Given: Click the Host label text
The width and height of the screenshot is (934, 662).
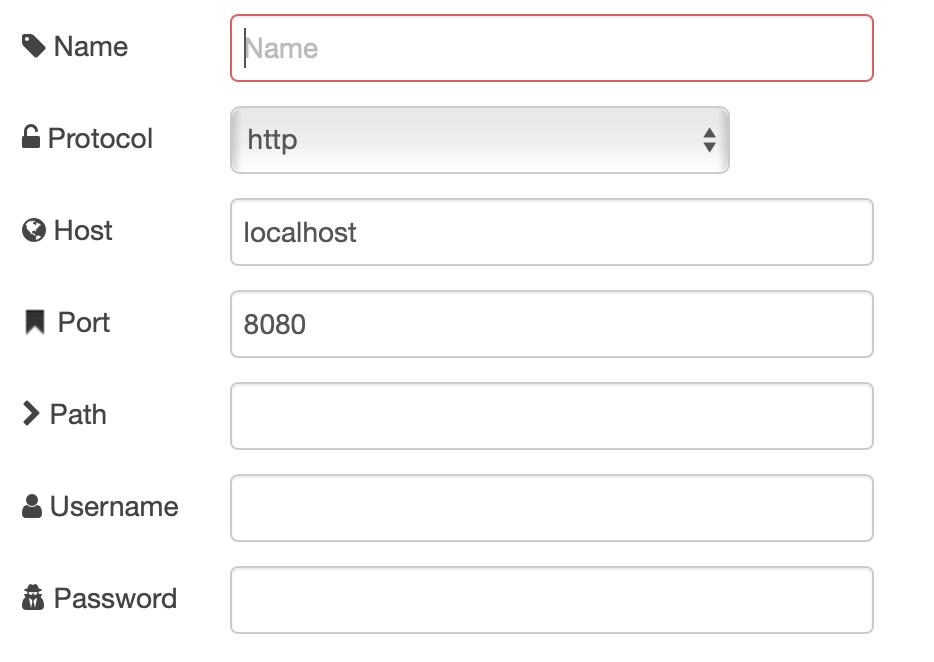Looking at the screenshot, I should 83,231.
